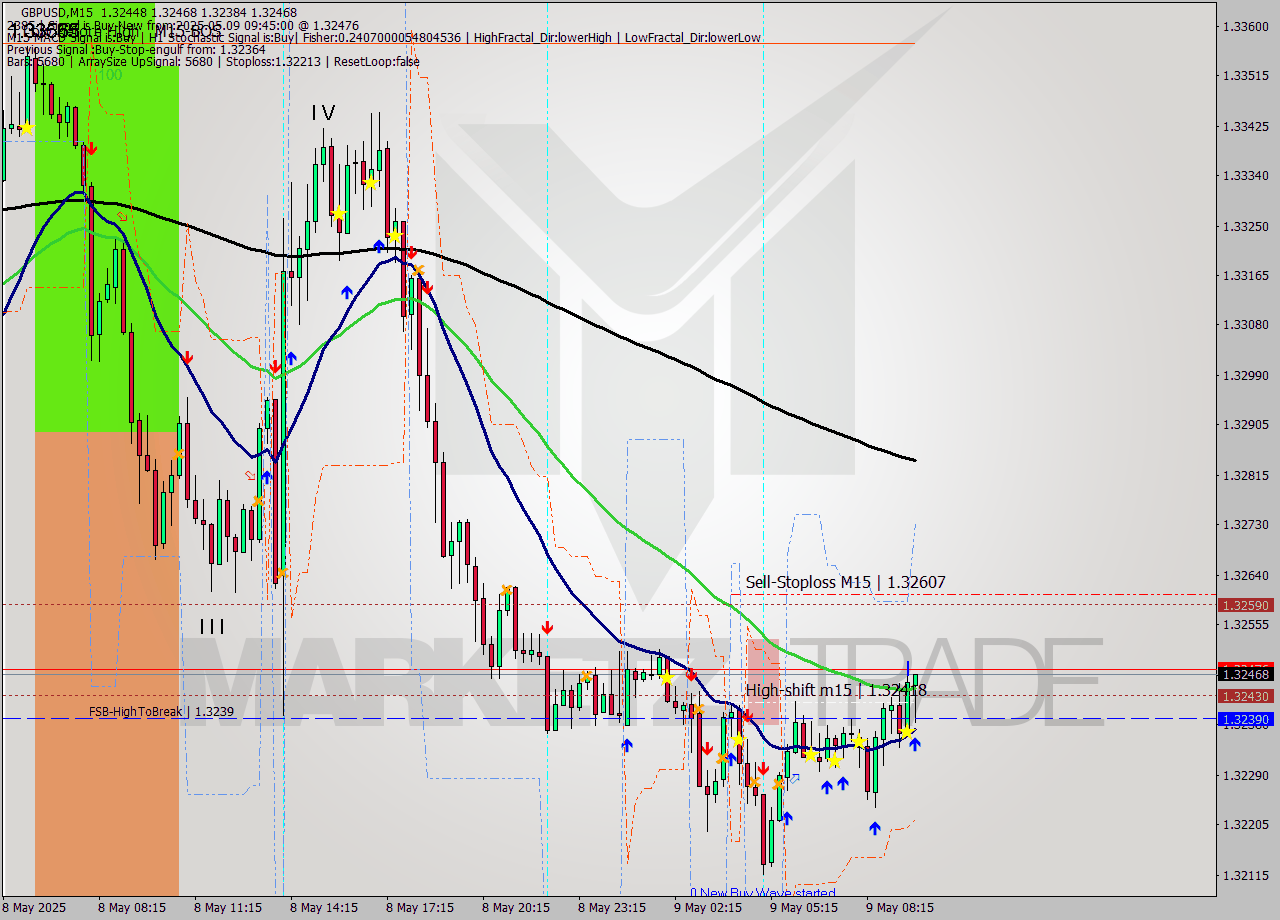Viewport: 1280px width, 920px height.
Task: Select the Sell-Stoploss M15 | 1.32607 label
Action: coord(846,582)
